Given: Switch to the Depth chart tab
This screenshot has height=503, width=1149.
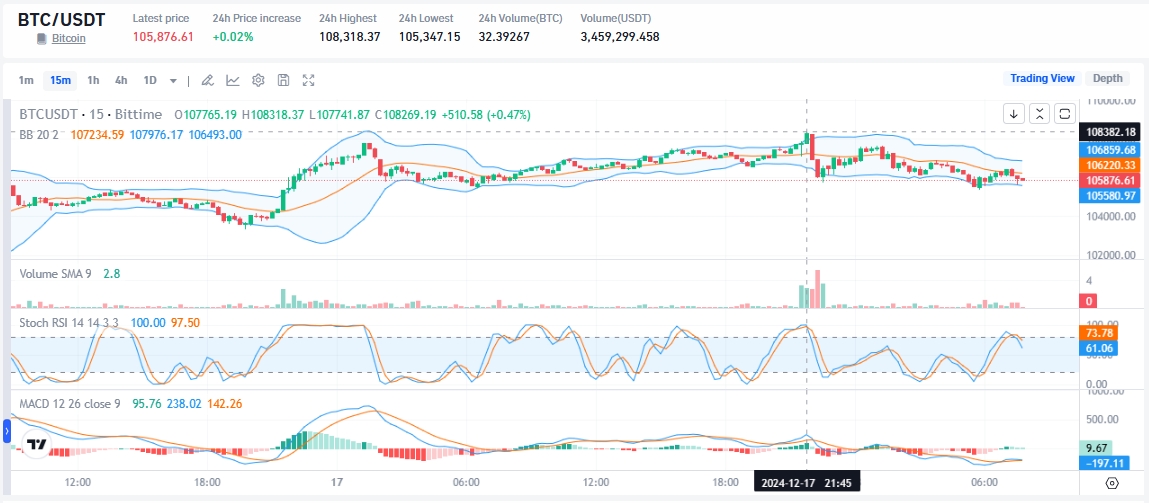Looking at the screenshot, I should coord(1107,78).
